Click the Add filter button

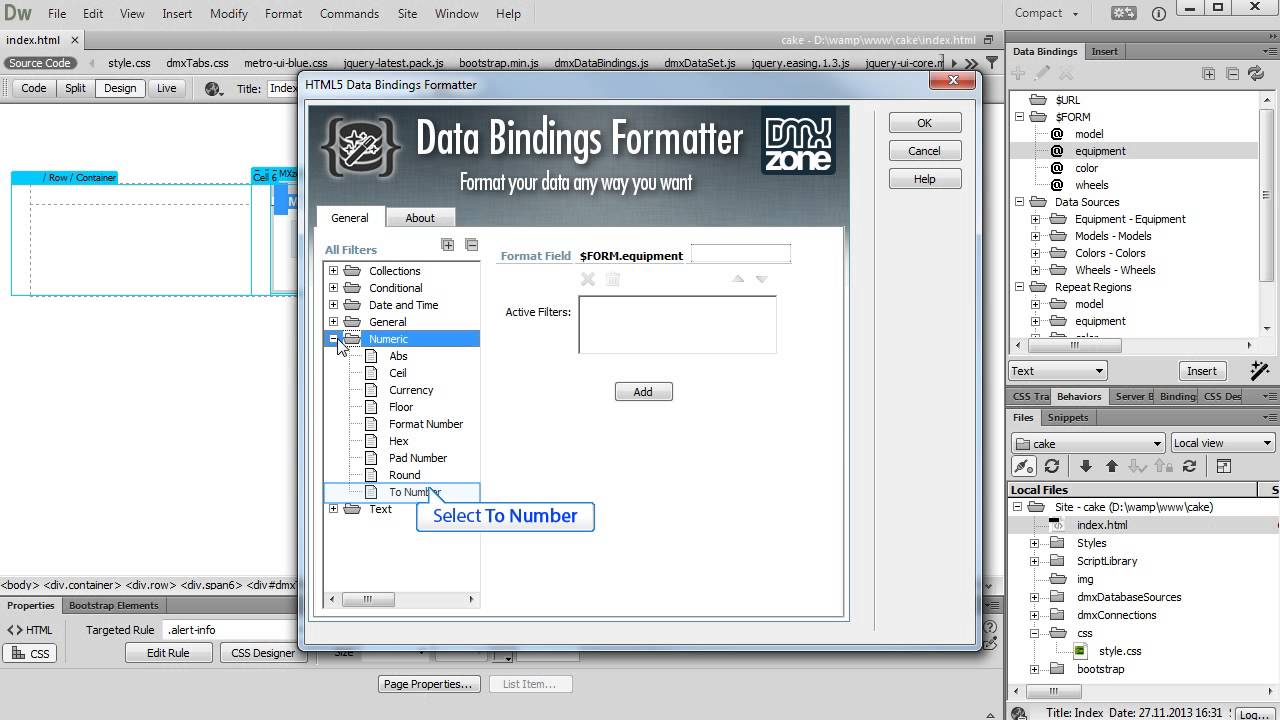pyautogui.click(x=643, y=392)
